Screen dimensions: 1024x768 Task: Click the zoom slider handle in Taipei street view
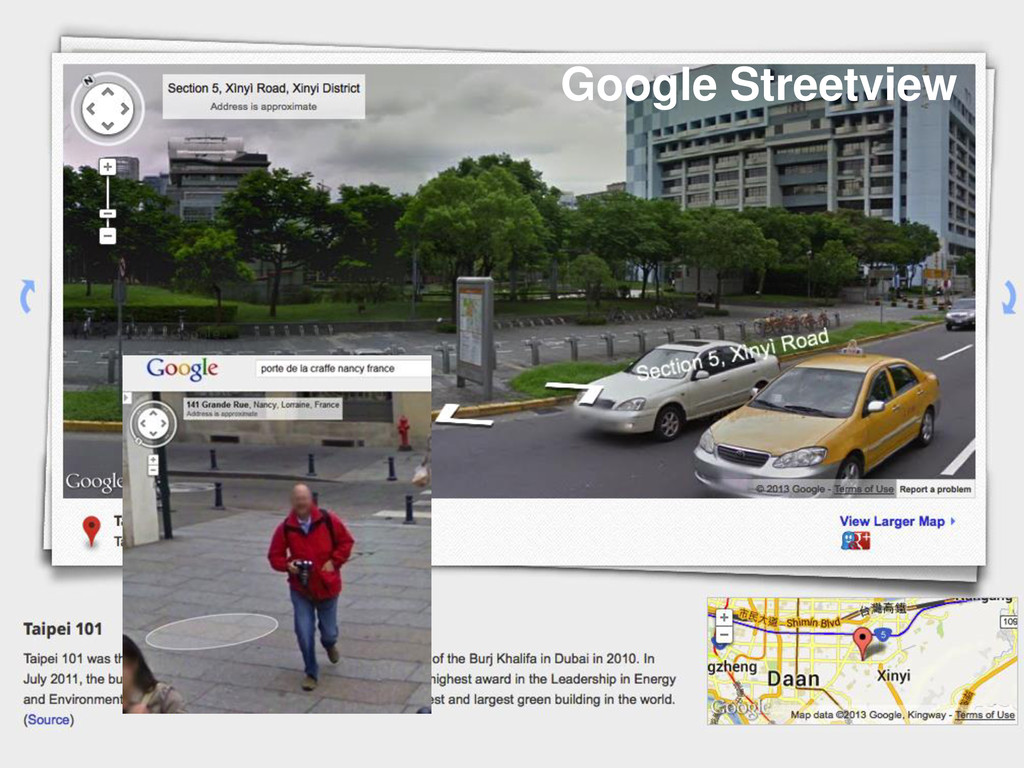pyautogui.click(x=108, y=214)
